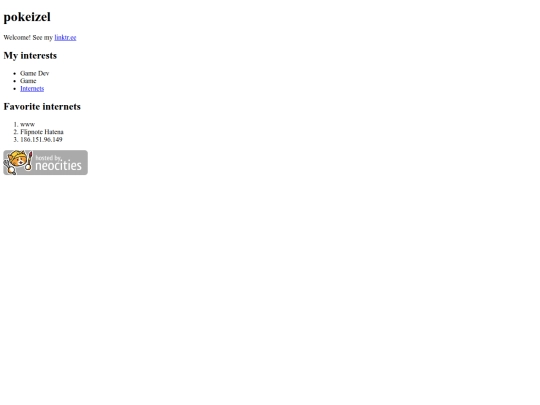Select the 'pokeizel' page heading
Image resolution: width=540 pixels, height=405 pixels.
pyautogui.click(x=27, y=17)
